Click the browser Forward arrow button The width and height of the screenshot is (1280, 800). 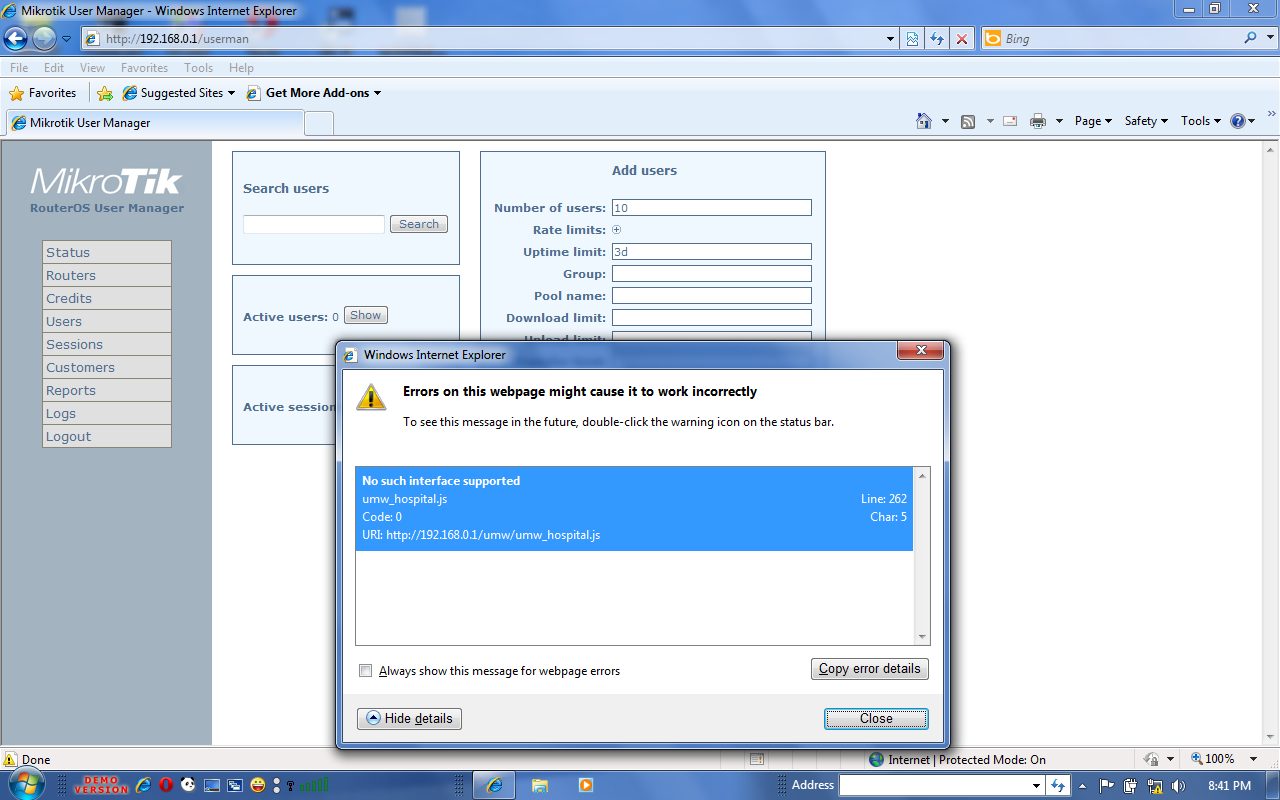click(x=44, y=39)
